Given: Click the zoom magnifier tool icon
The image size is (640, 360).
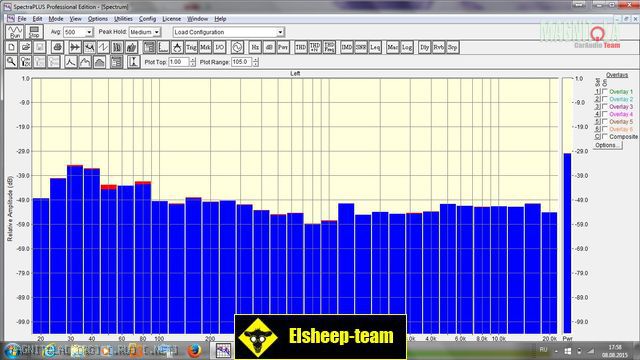Looking at the screenshot, I should point(11,62).
